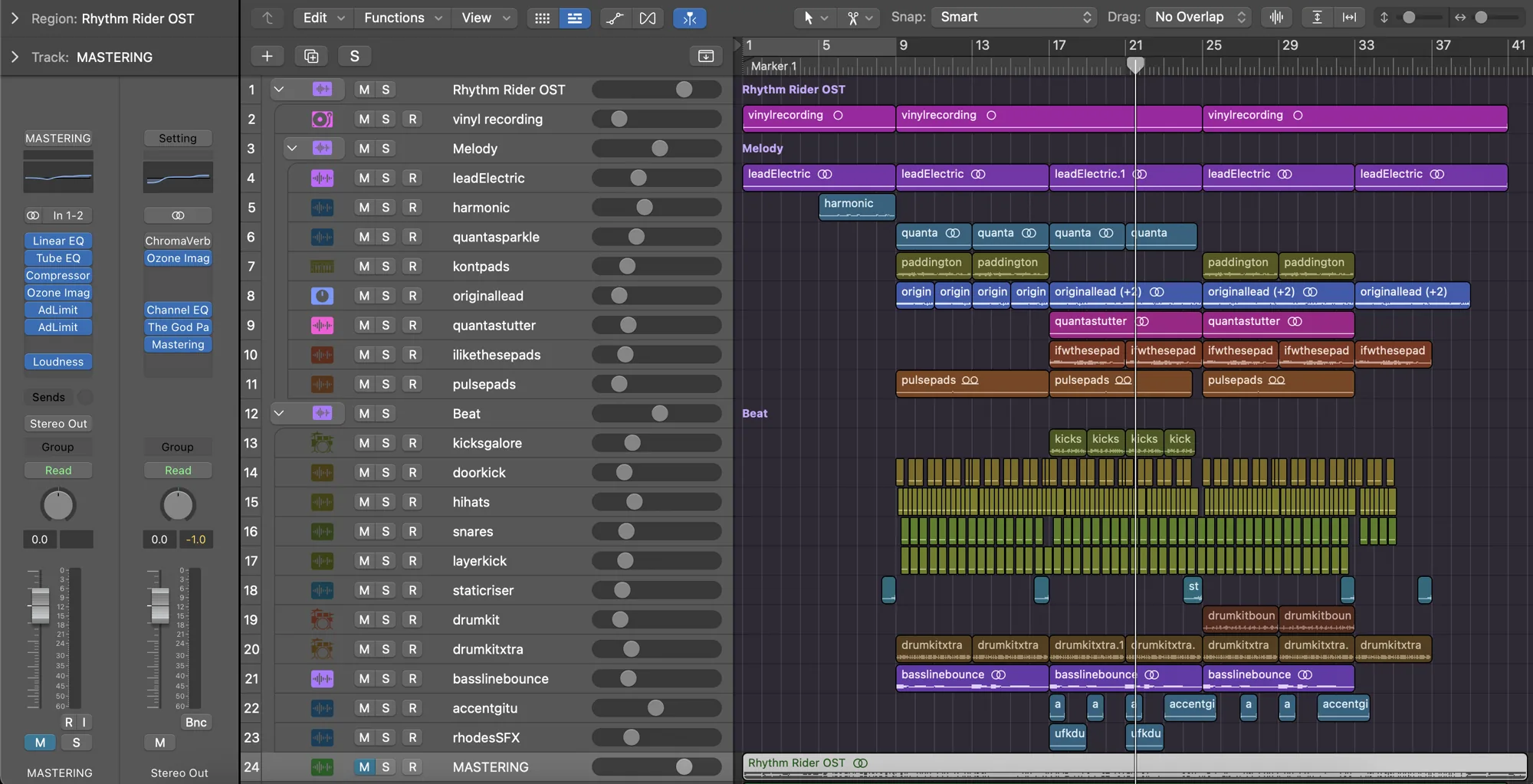Expand the Region inspector disclosure triangle
The height and width of the screenshot is (784, 1533).
(x=14, y=18)
